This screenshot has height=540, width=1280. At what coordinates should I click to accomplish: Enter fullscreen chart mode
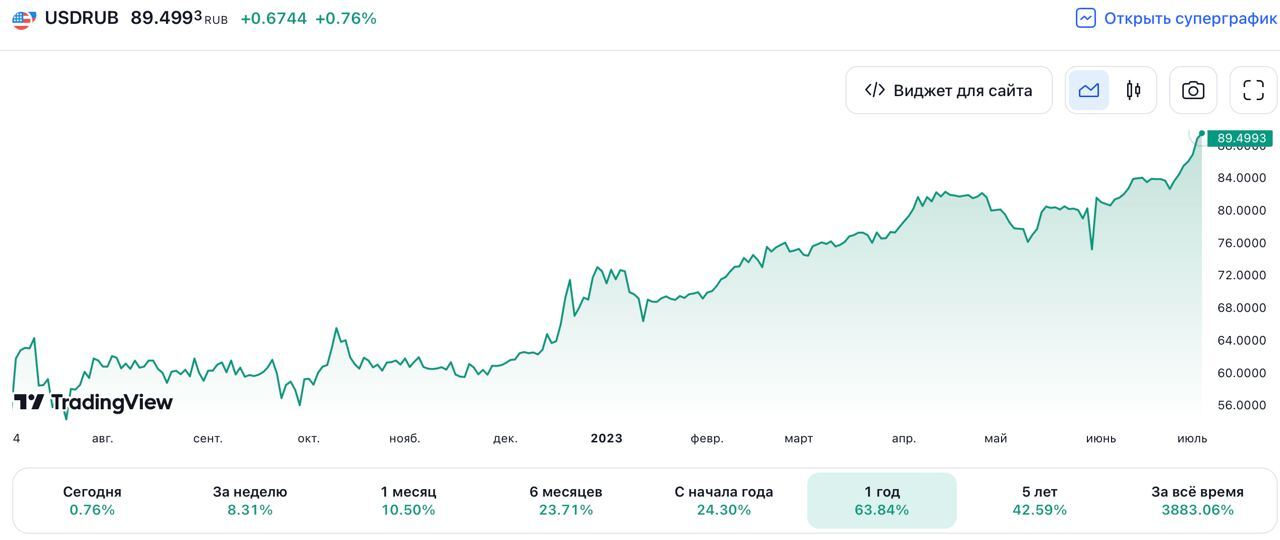1253,91
